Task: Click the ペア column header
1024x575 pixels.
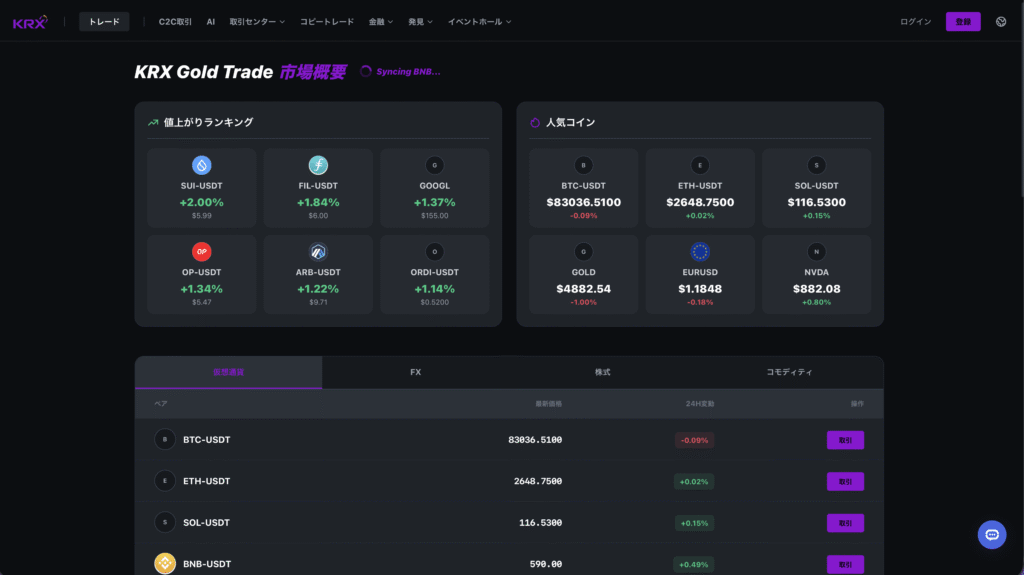Action: tap(161, 404)
